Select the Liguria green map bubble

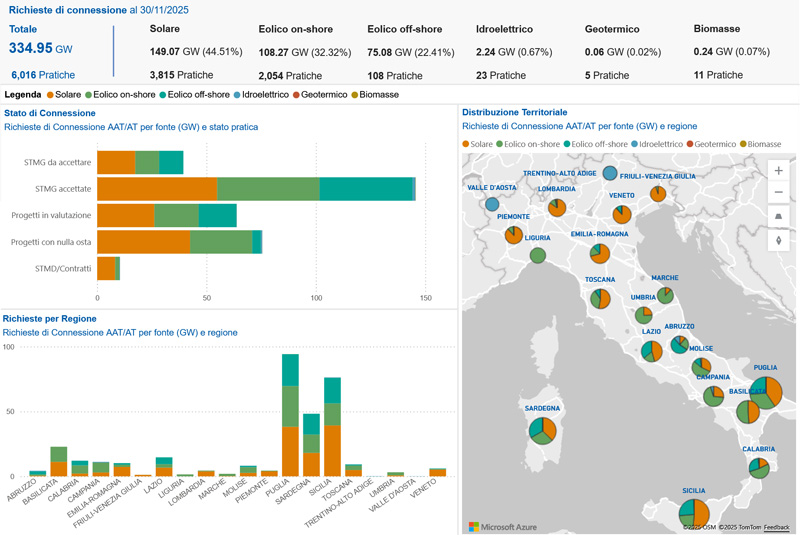(537, 255)
